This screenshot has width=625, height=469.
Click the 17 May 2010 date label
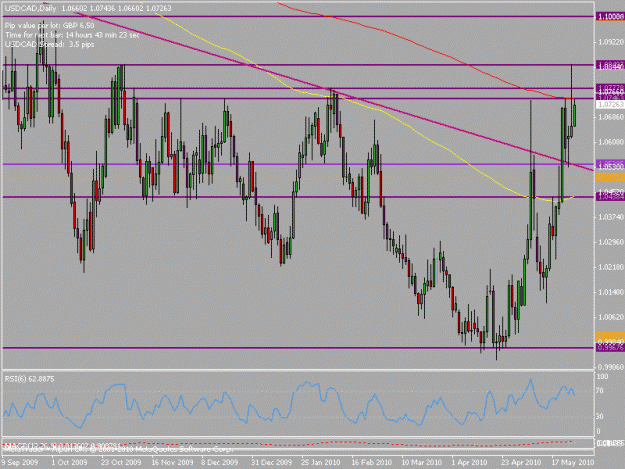pos(572,462)
